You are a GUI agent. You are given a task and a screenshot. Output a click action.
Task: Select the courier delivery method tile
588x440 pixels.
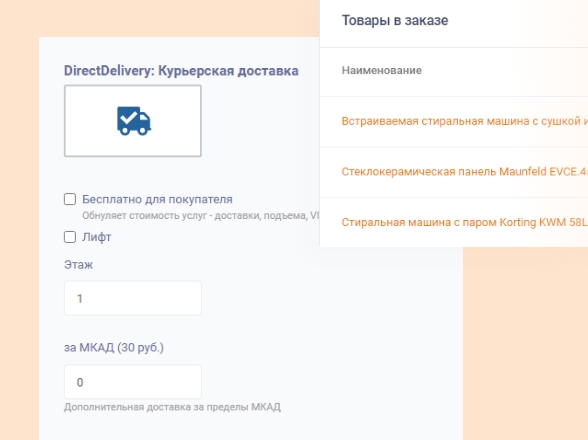[x=133, y=121]
